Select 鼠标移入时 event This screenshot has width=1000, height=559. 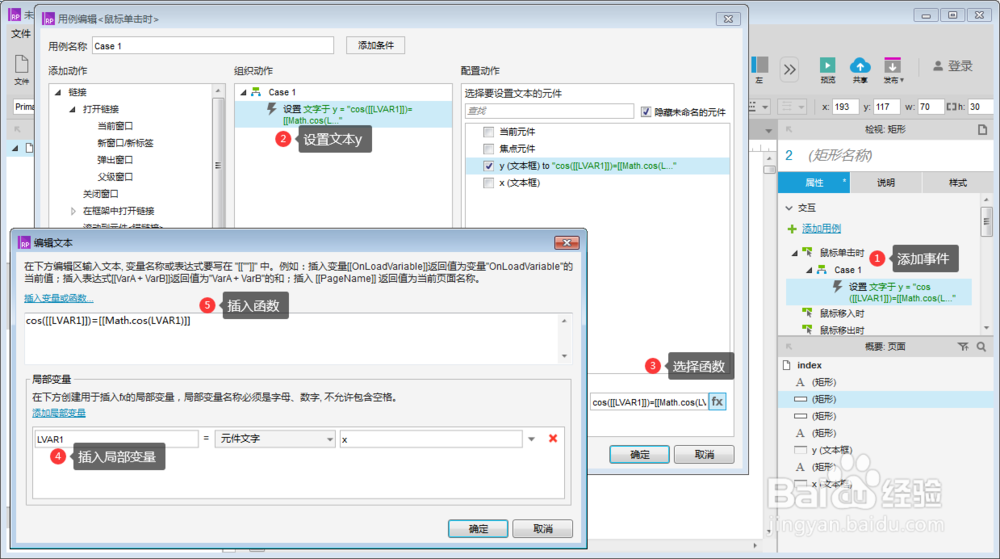pos(842,314)
